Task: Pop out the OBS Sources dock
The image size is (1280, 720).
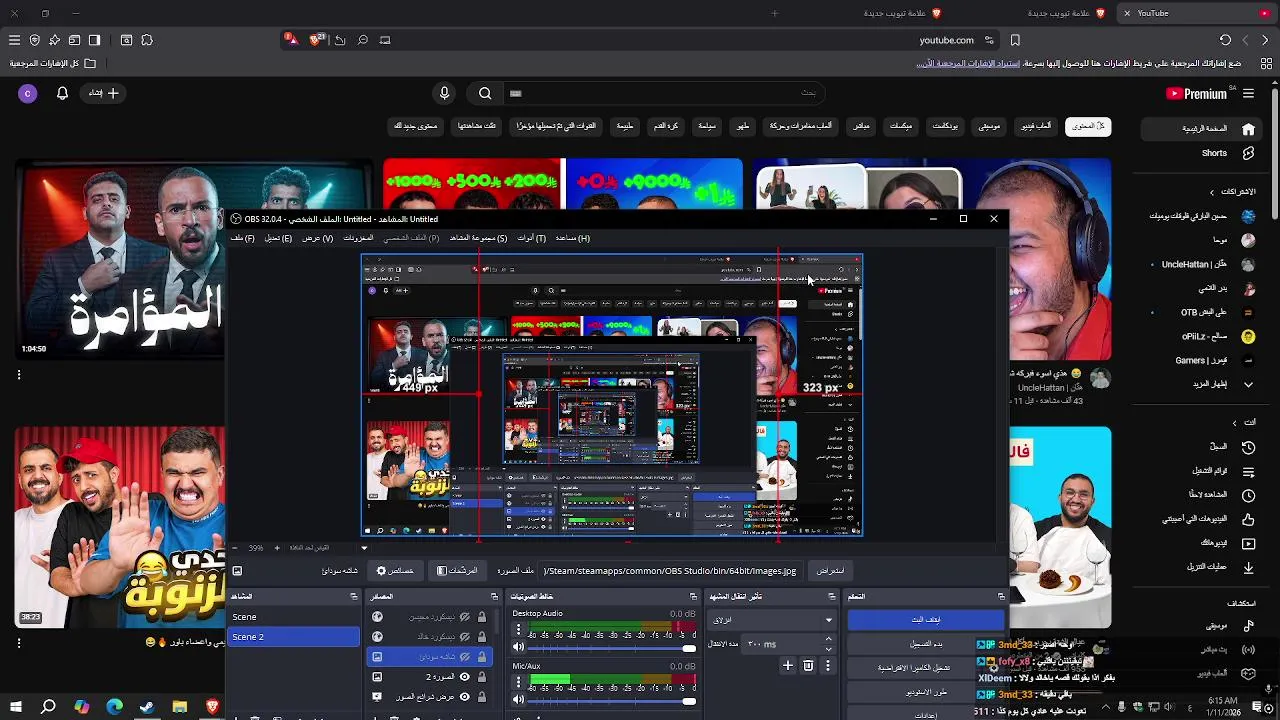Action: coord(494,597)
